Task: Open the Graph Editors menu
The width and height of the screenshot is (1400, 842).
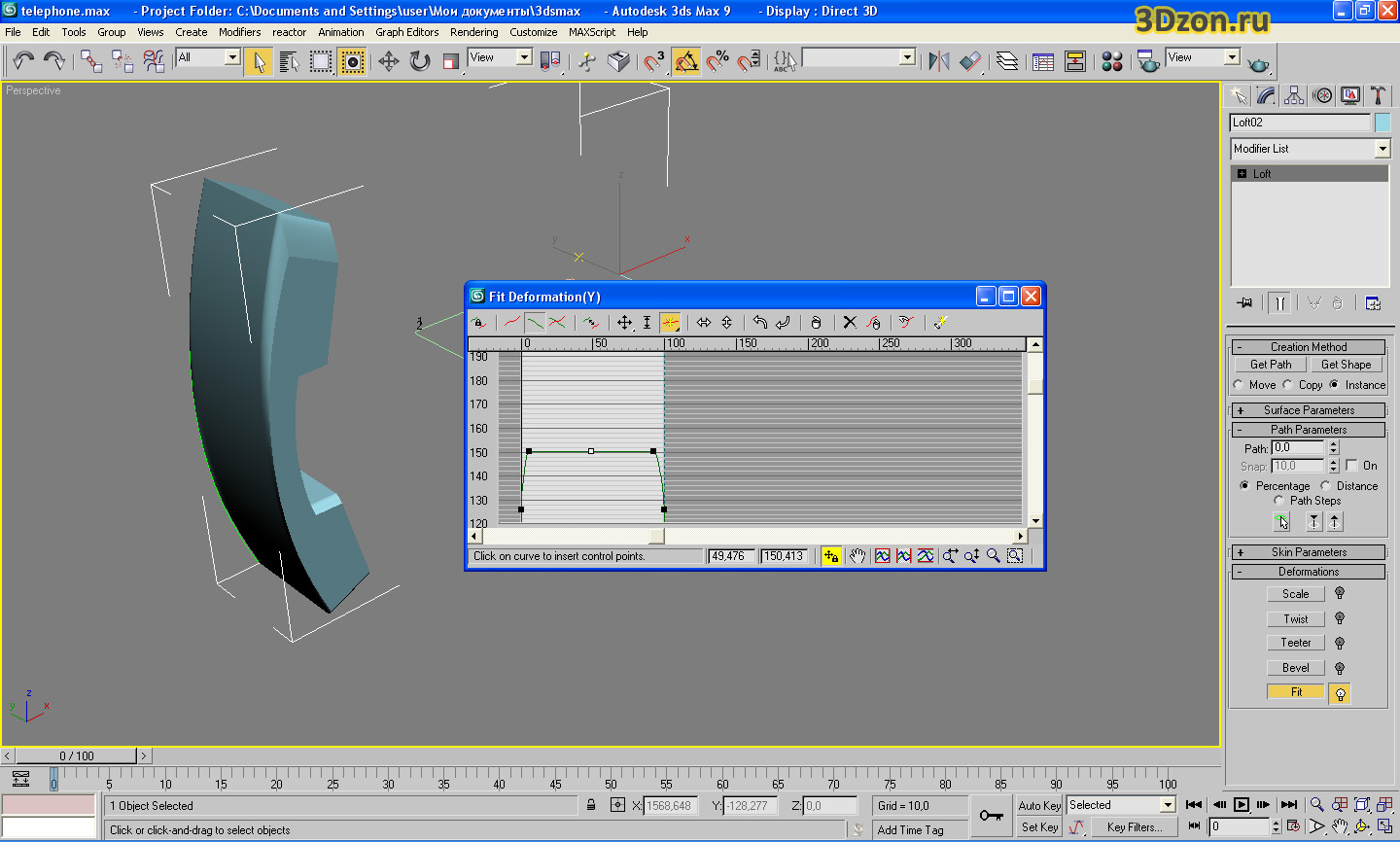Action: 407,32
